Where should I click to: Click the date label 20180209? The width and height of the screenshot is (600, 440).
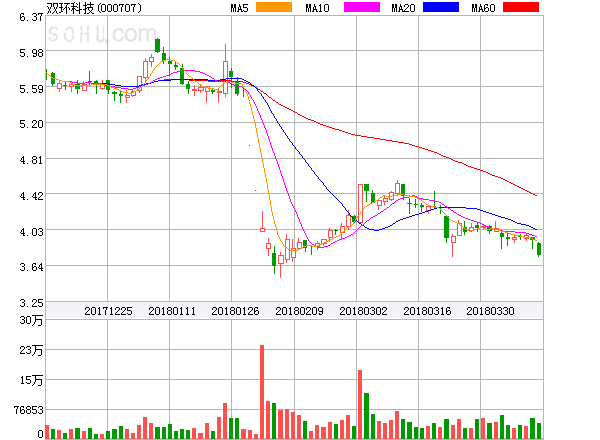tap(299, 311)
